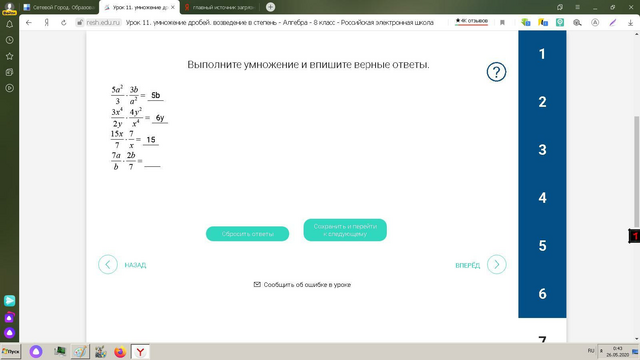Click resh.edu.ru address field
Screen dimensions: 640x360
coord(104,22)
